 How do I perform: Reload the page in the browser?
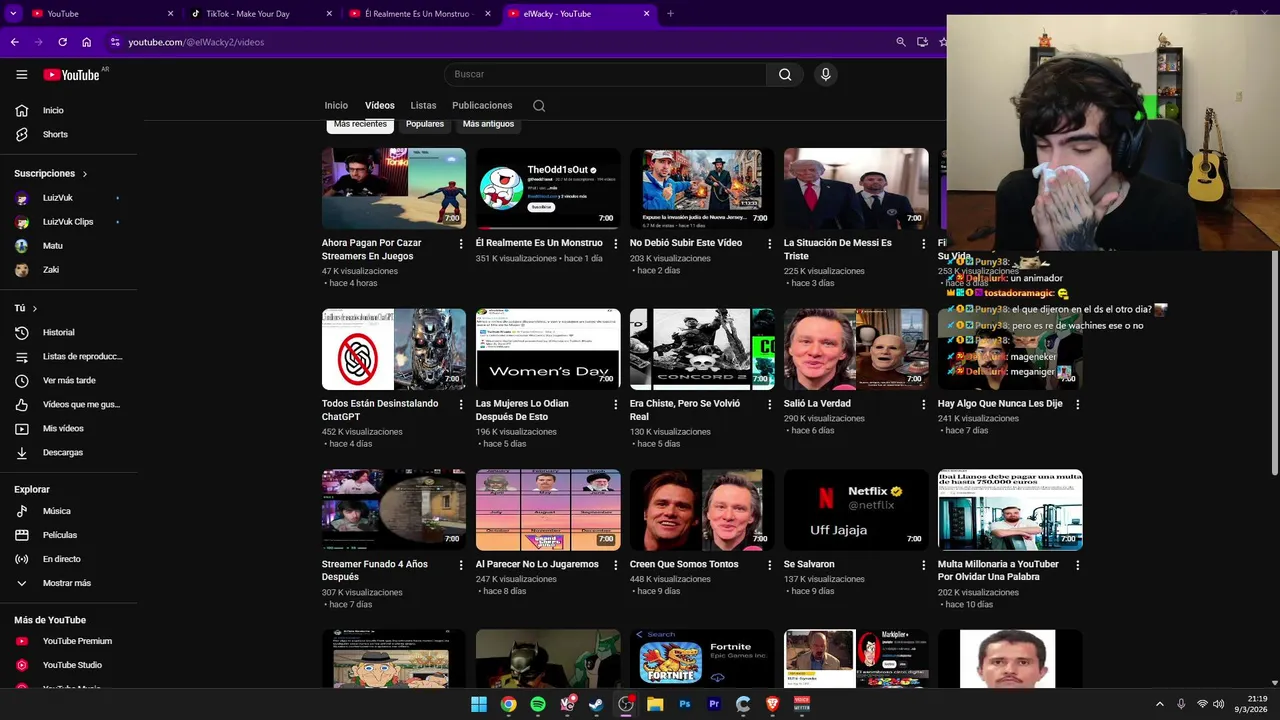[x=62, y=42]
